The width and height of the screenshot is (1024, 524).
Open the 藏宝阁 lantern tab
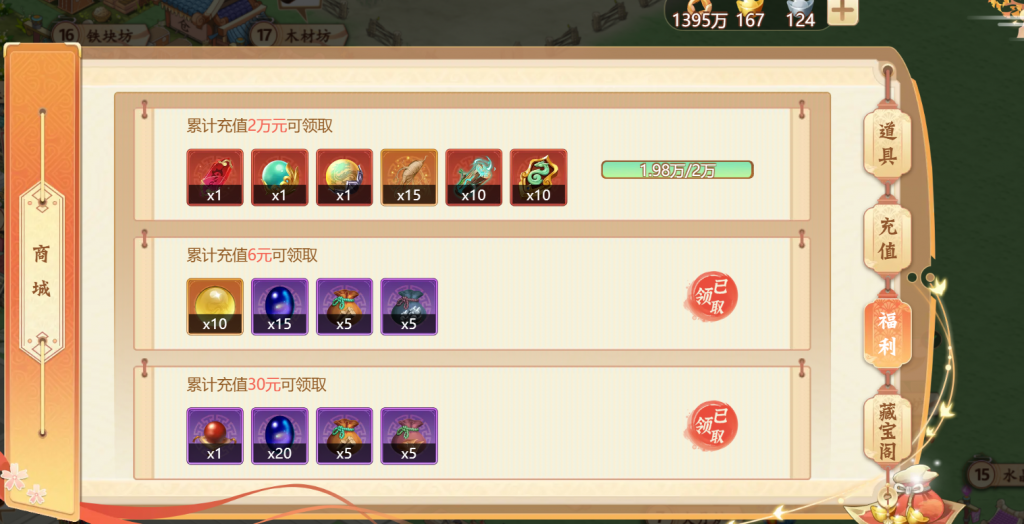(888, 431)
